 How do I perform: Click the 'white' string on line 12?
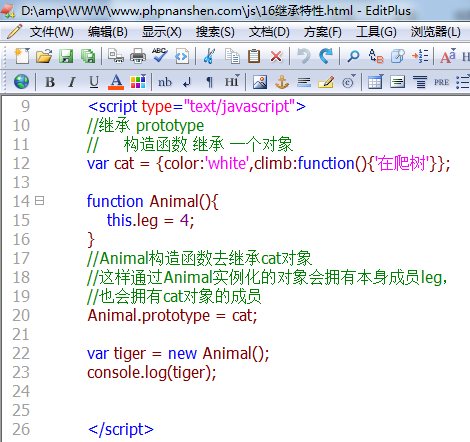pyautogui.click(x=228, y=163)
